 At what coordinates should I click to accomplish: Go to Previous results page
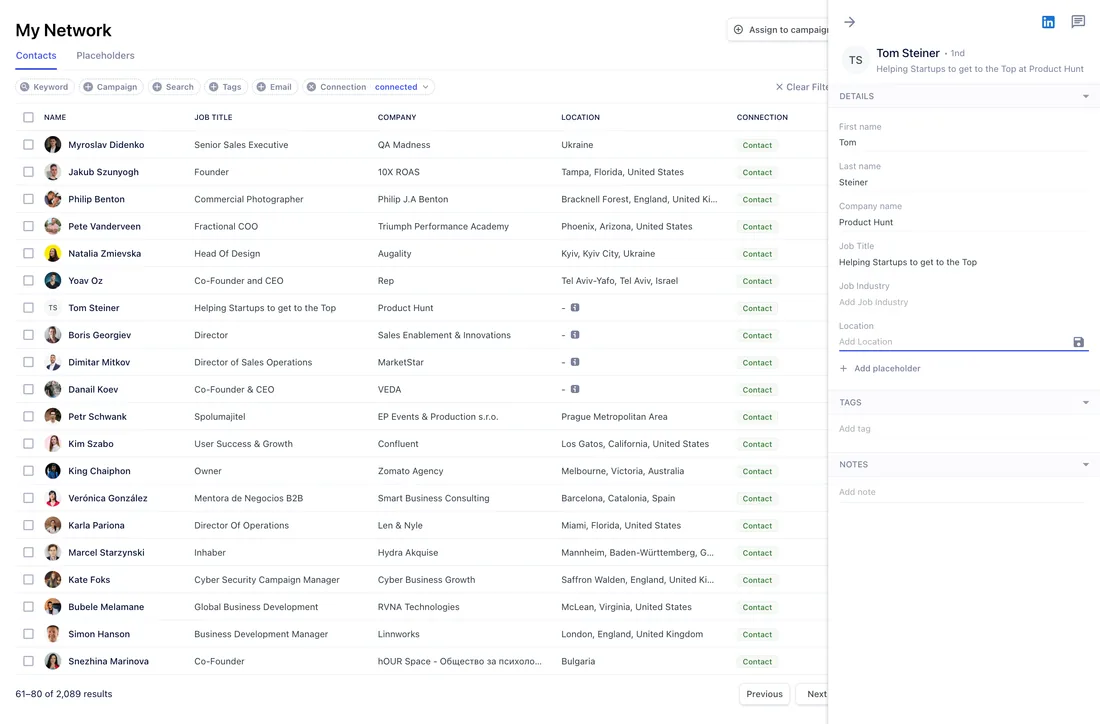click(x=764, y=694)
